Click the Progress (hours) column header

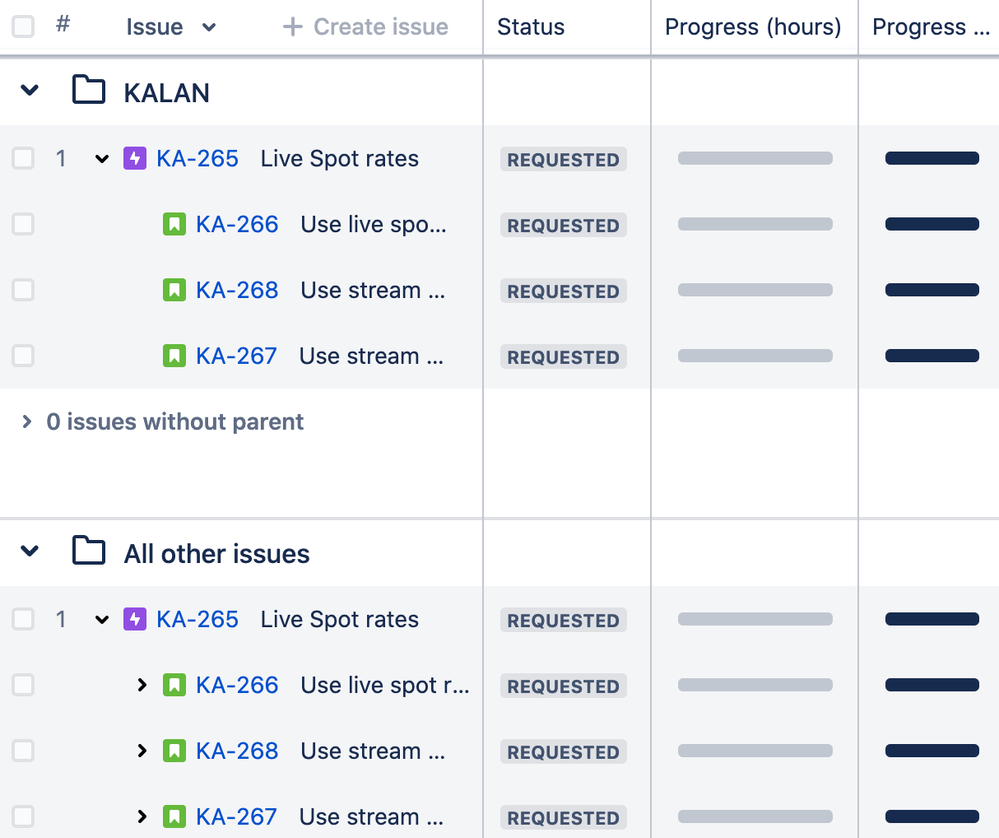753,27
